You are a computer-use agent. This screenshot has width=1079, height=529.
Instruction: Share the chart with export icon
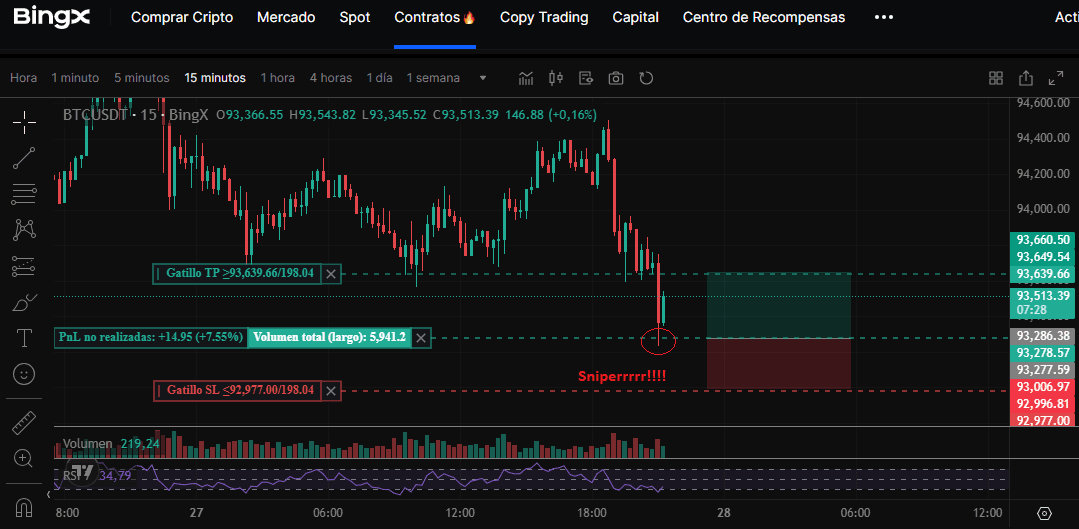pyautogui.click(x=1025, y=78)
